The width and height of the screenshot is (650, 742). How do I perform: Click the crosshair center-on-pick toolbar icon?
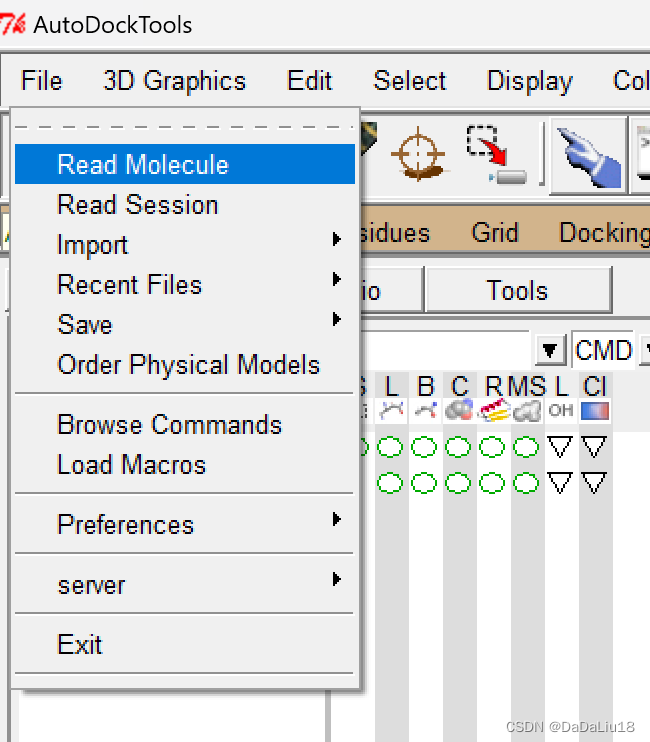click(x=419, y=154)
